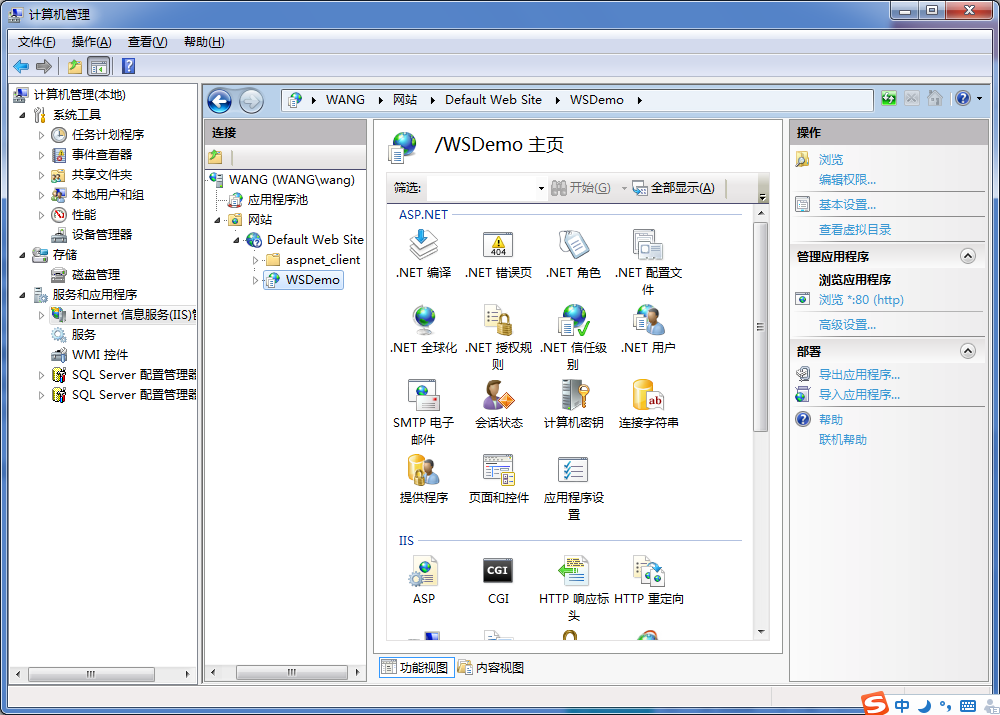Click the left console tree horizontal scrollbar
The image size is (1000, 715).
click(x=91, y=674)
